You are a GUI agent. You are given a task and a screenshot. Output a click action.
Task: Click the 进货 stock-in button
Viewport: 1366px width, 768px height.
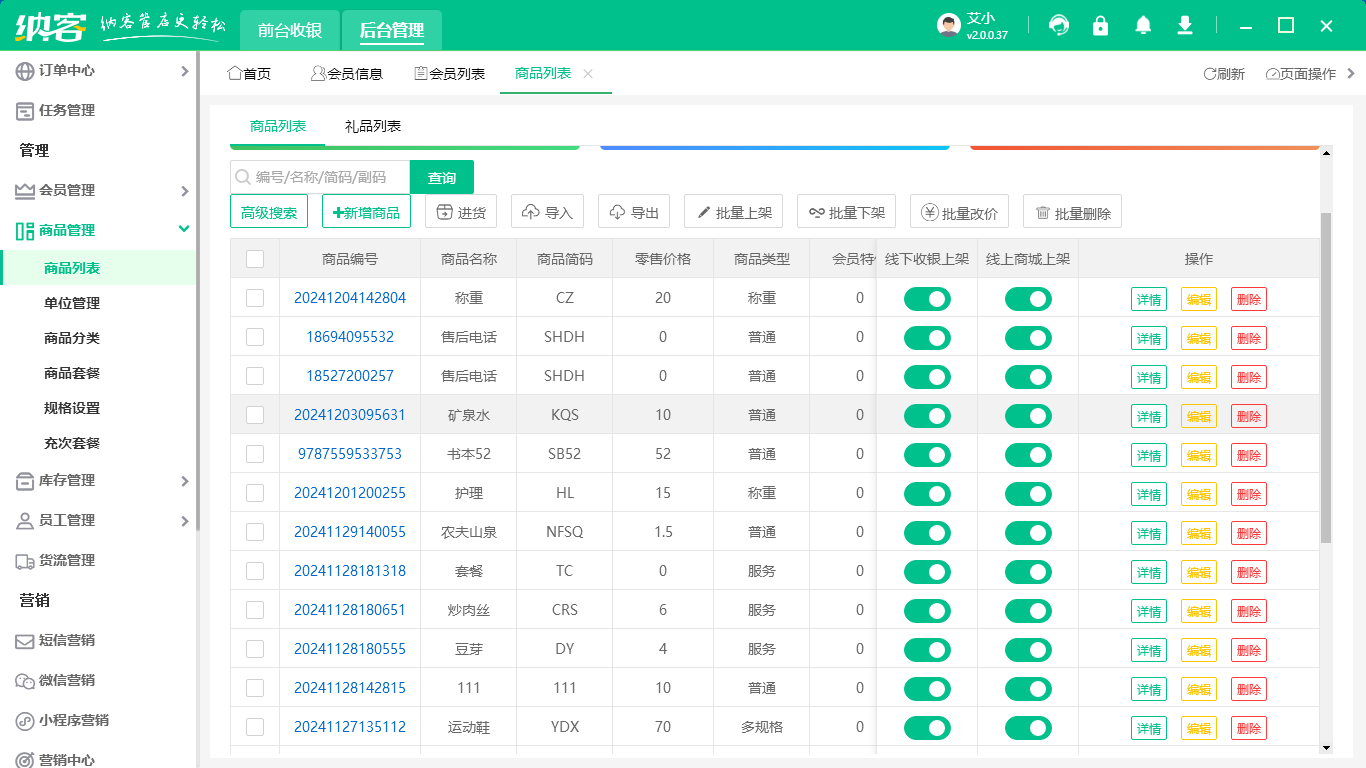(x=461, y=212)
